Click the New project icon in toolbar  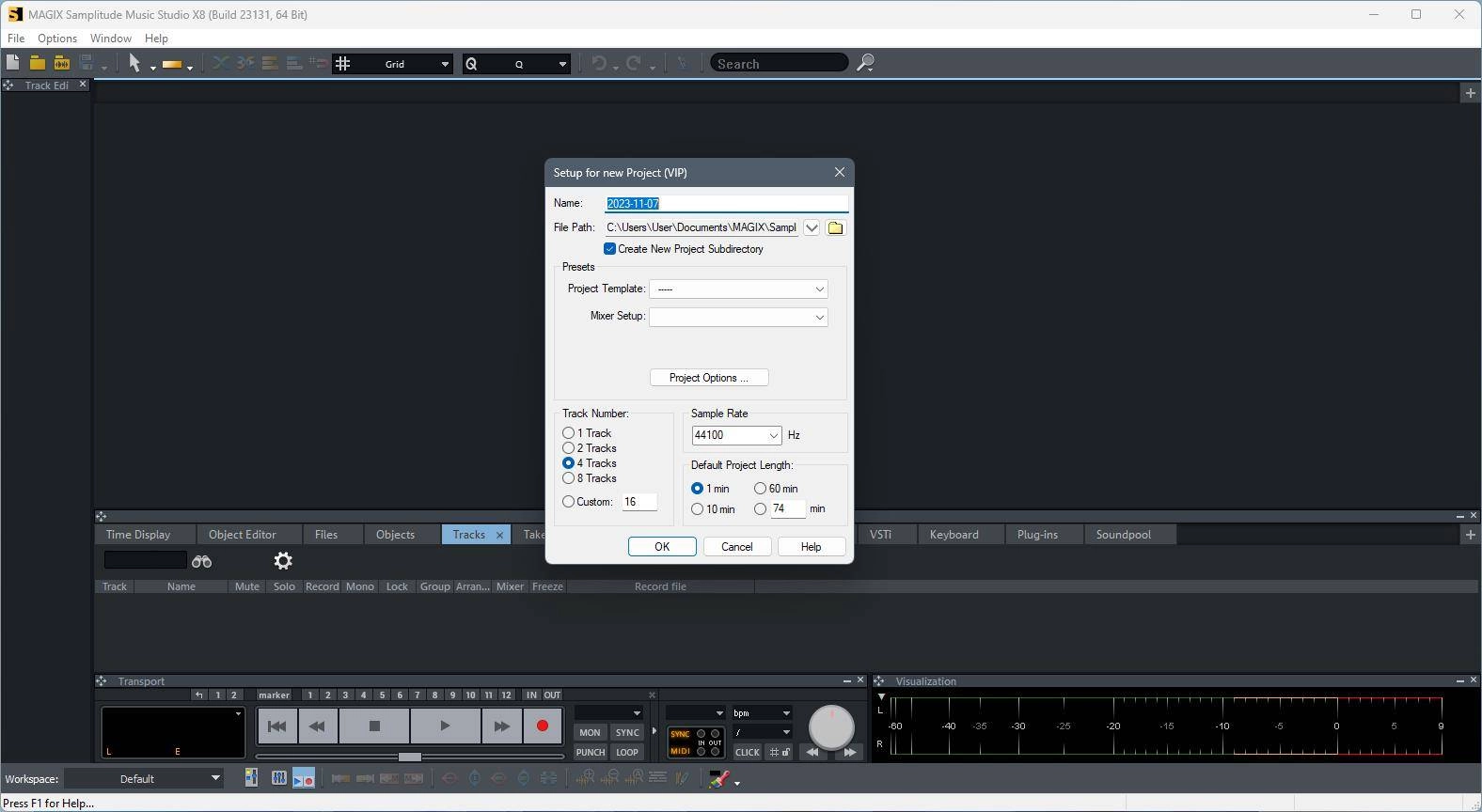(12, 63)
